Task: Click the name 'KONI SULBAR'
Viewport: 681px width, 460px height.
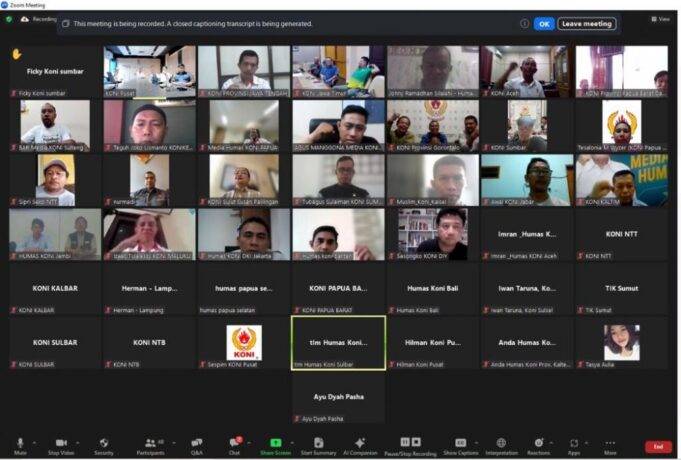Action: coord(55,343)
